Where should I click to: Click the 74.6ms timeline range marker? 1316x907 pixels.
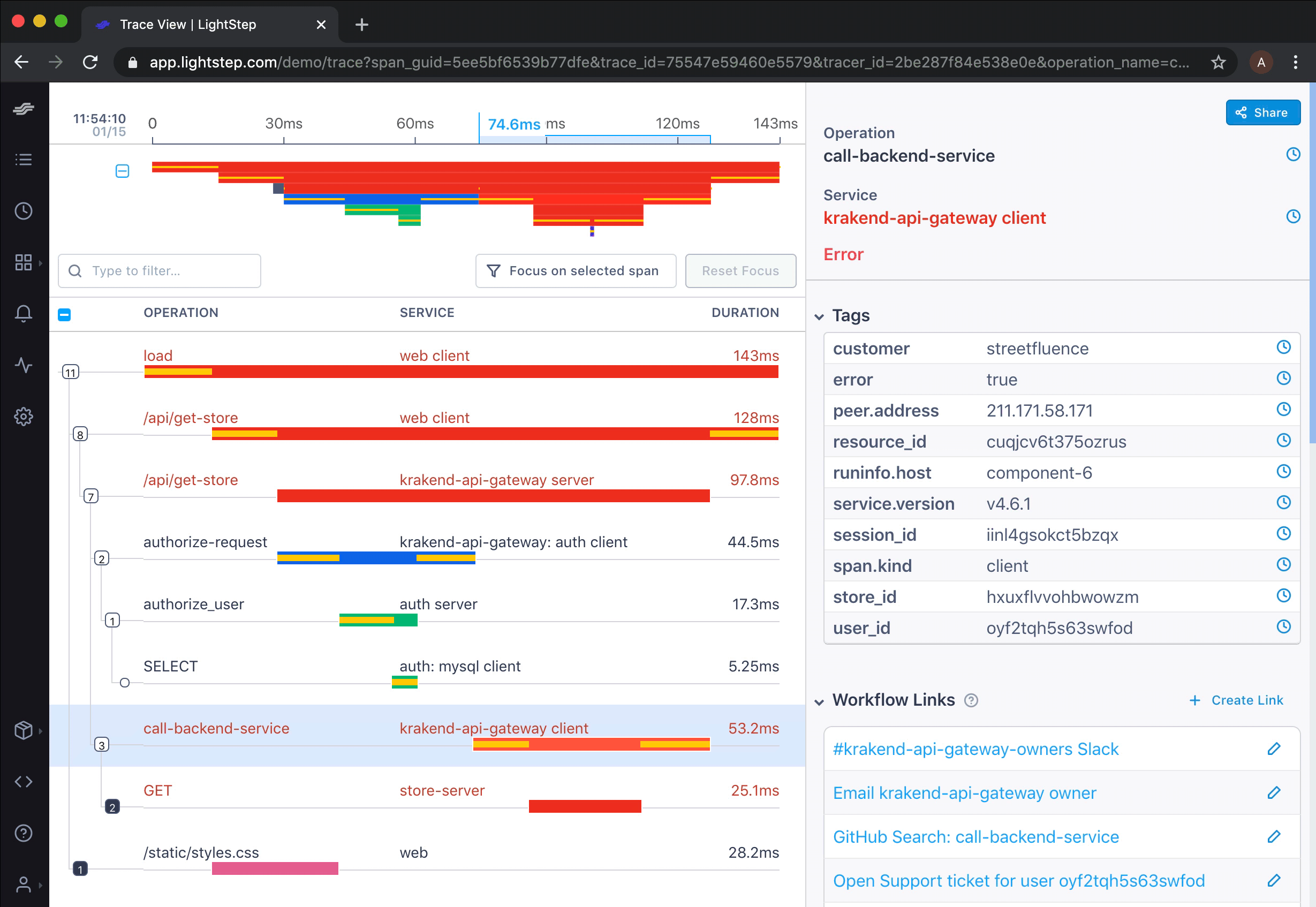pos(513,124)
